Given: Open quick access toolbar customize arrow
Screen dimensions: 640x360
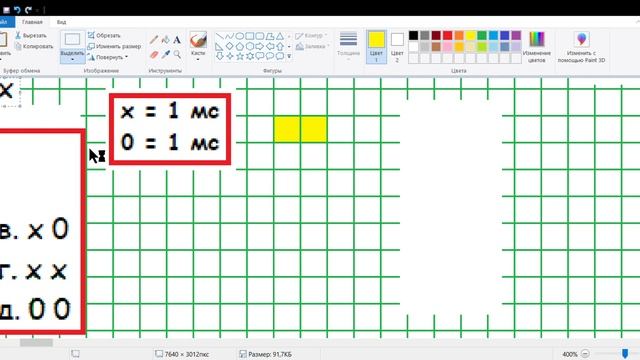Looking at the screenshot, I should [38, 9].
